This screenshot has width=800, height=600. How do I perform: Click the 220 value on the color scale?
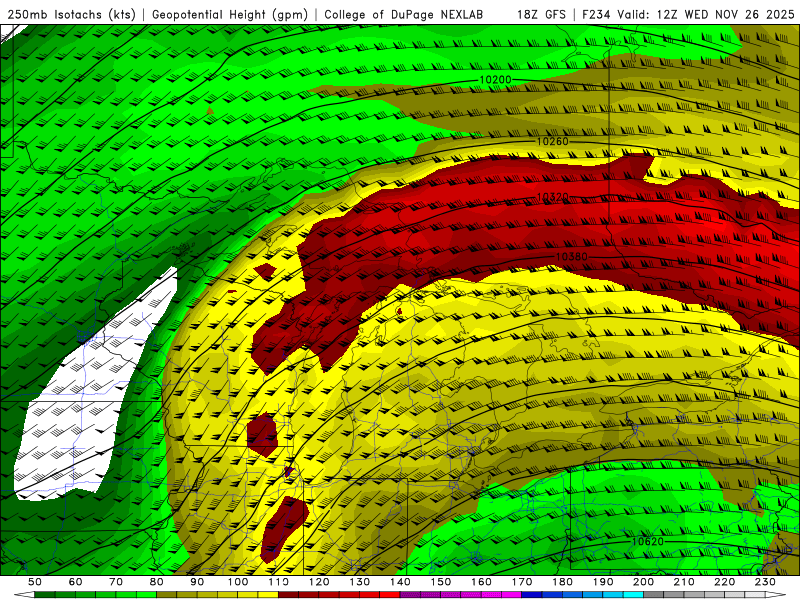[725, 582]
